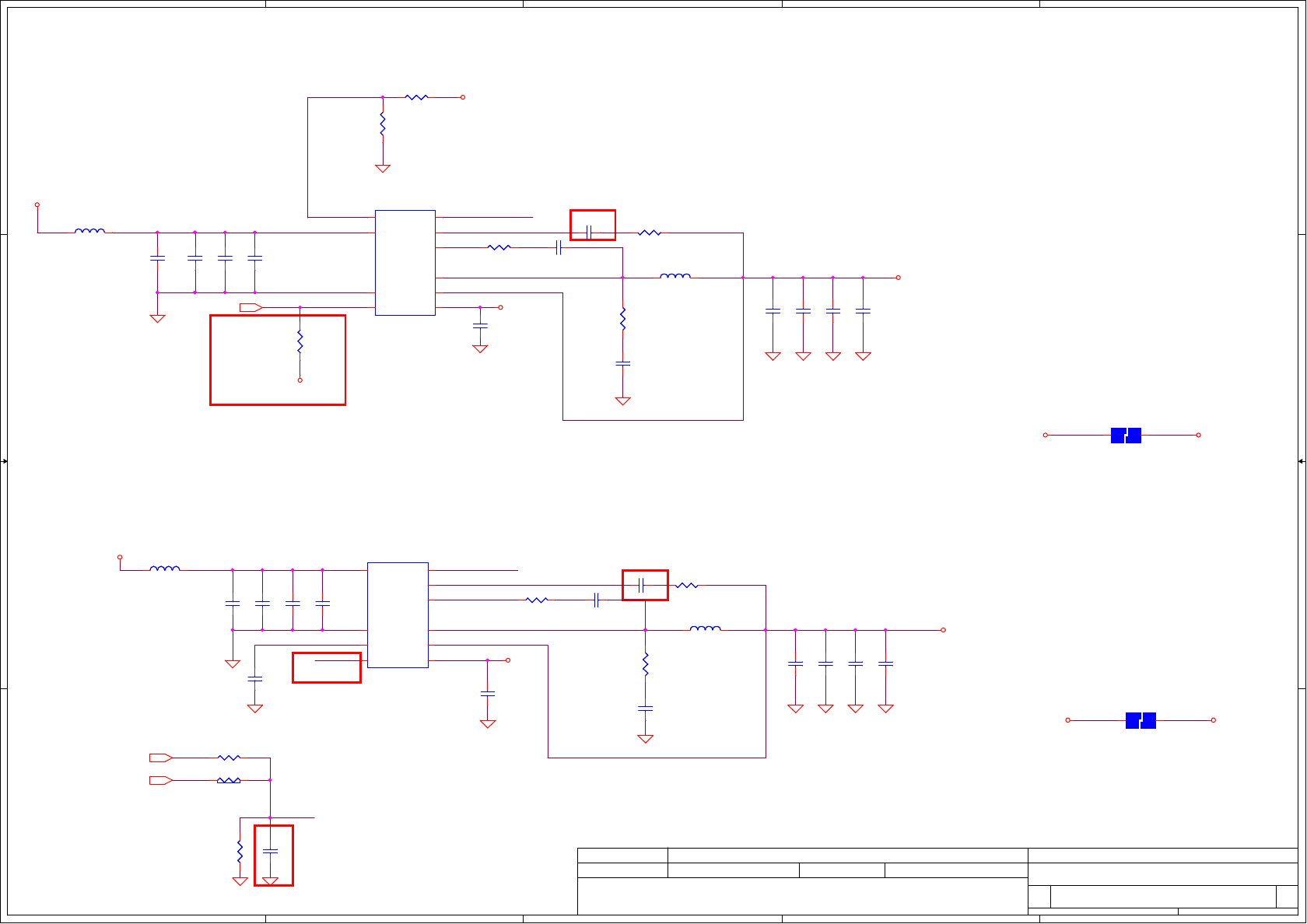1307x924 pixels.
Task: Click the input terminal circle of upper circuit
Action: (x=37, y=205)
